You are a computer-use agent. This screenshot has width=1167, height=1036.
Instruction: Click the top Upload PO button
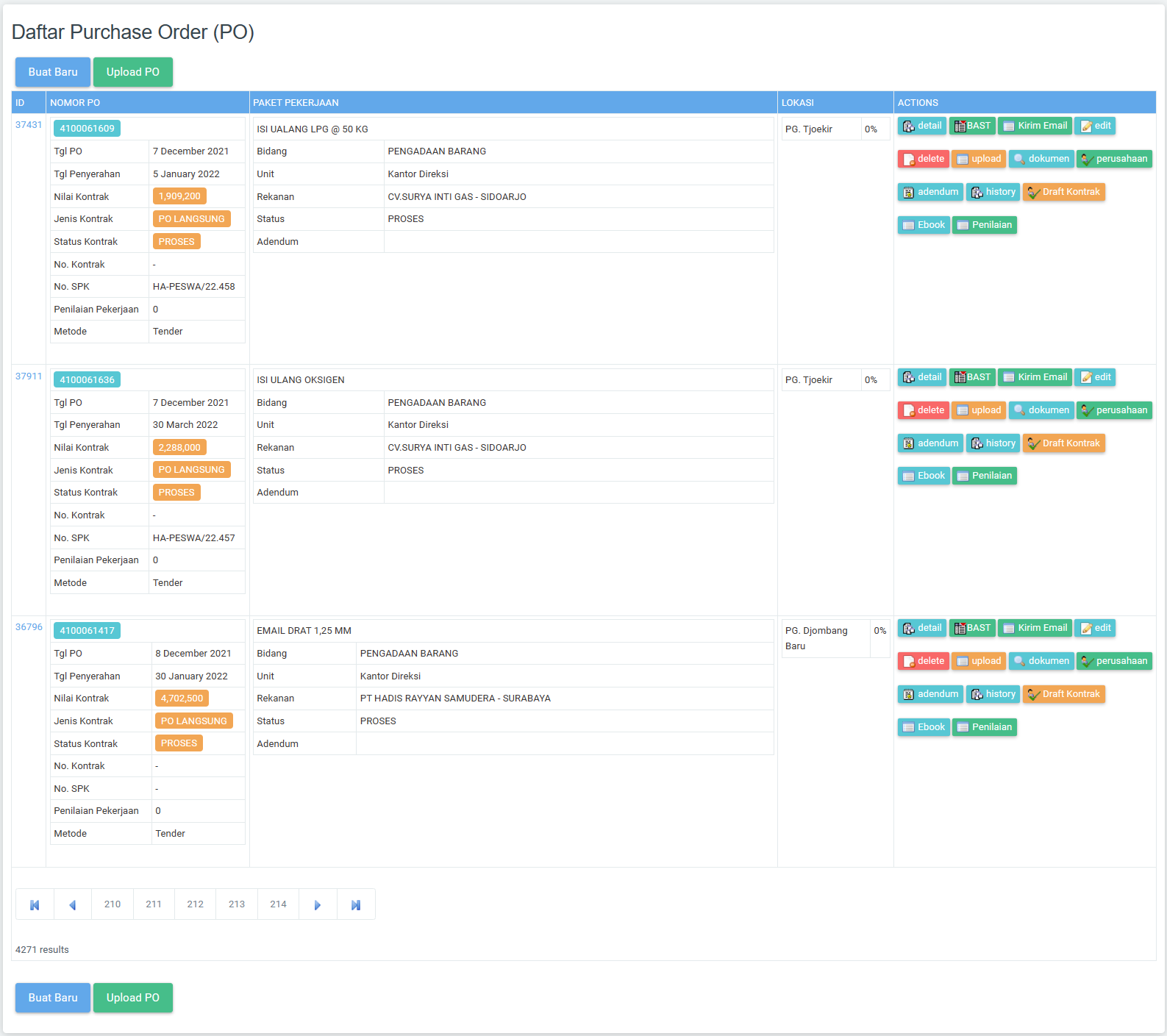pos(133,72)
